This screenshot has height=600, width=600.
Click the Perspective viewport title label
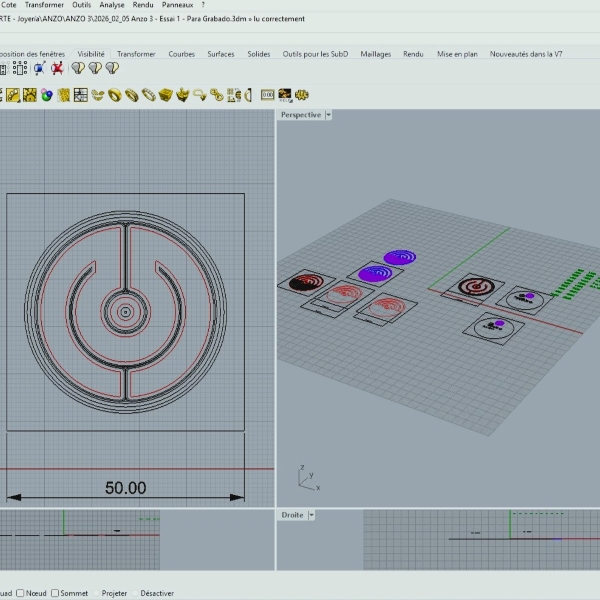(x=300, y=115)
